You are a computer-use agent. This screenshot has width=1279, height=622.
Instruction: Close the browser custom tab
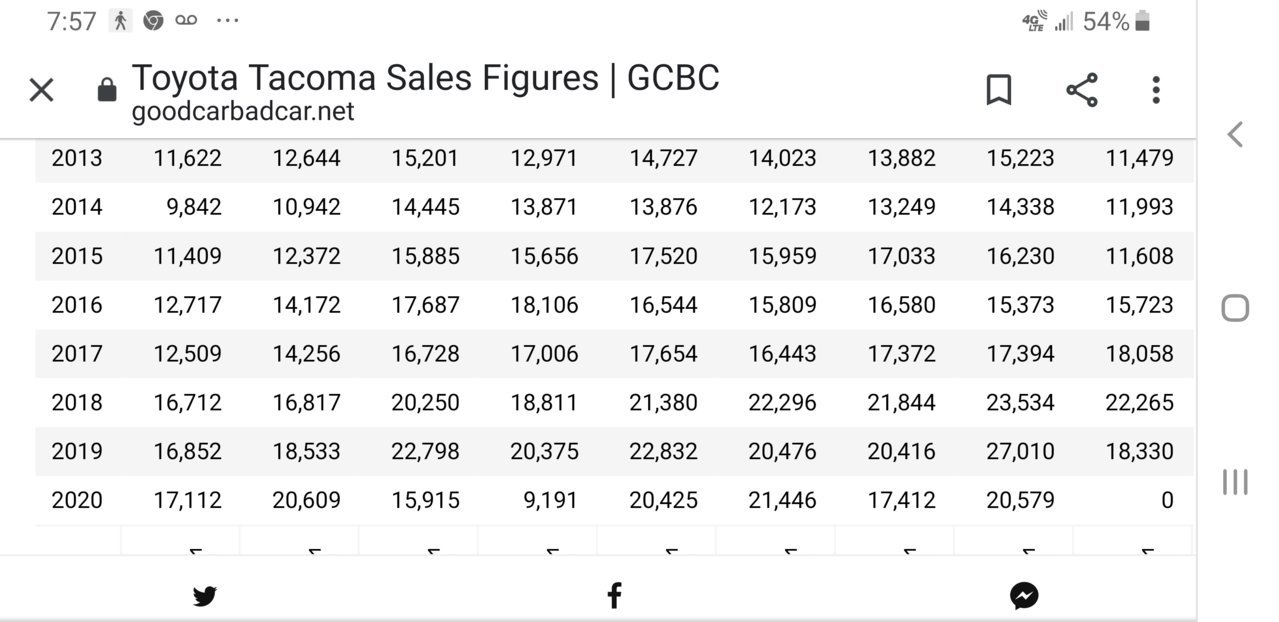pyautogui.click(x=41, y=90)
